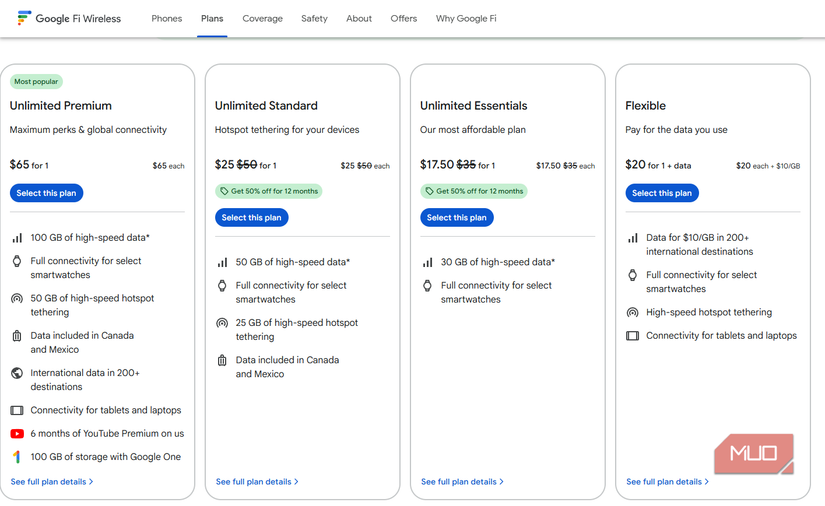Click watch icon in Unlimited Essentials card
This screenshot has height=506, width=825.
(x=427, y=286)
